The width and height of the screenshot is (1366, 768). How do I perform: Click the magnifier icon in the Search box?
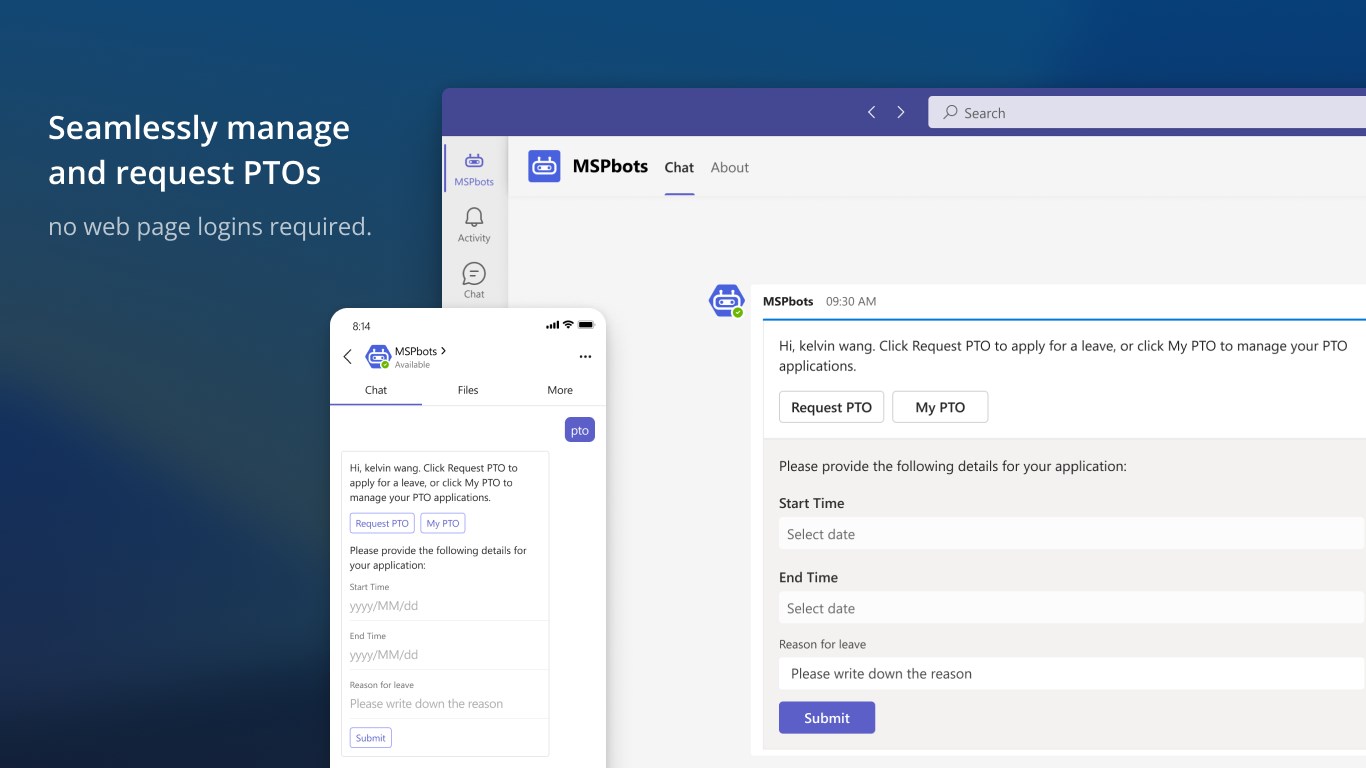tap(951, 112)
